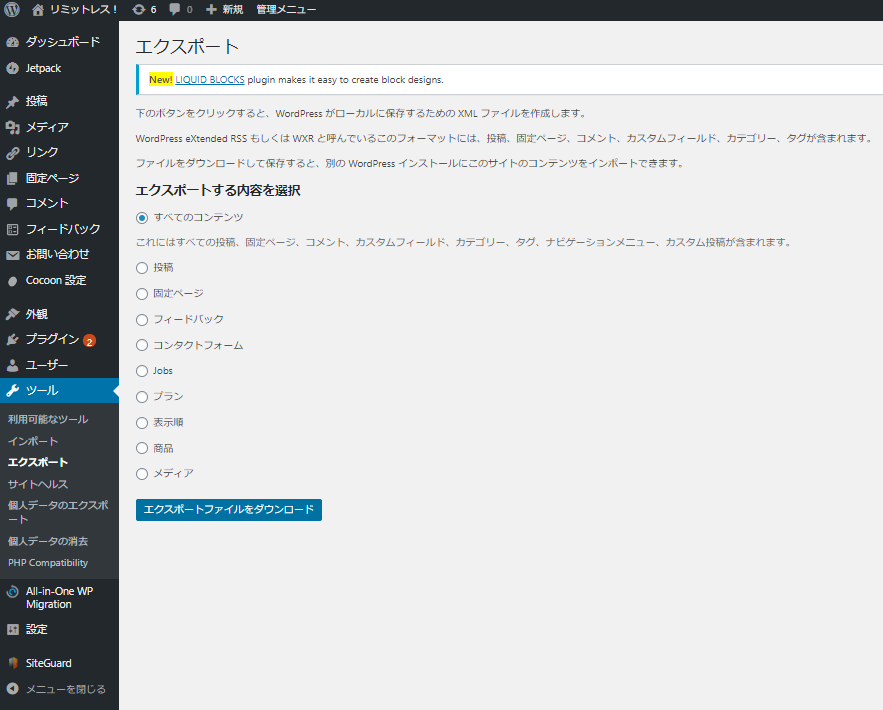
Task: Click the リミットレス! site name link
Action: click(x=83, y=10)
